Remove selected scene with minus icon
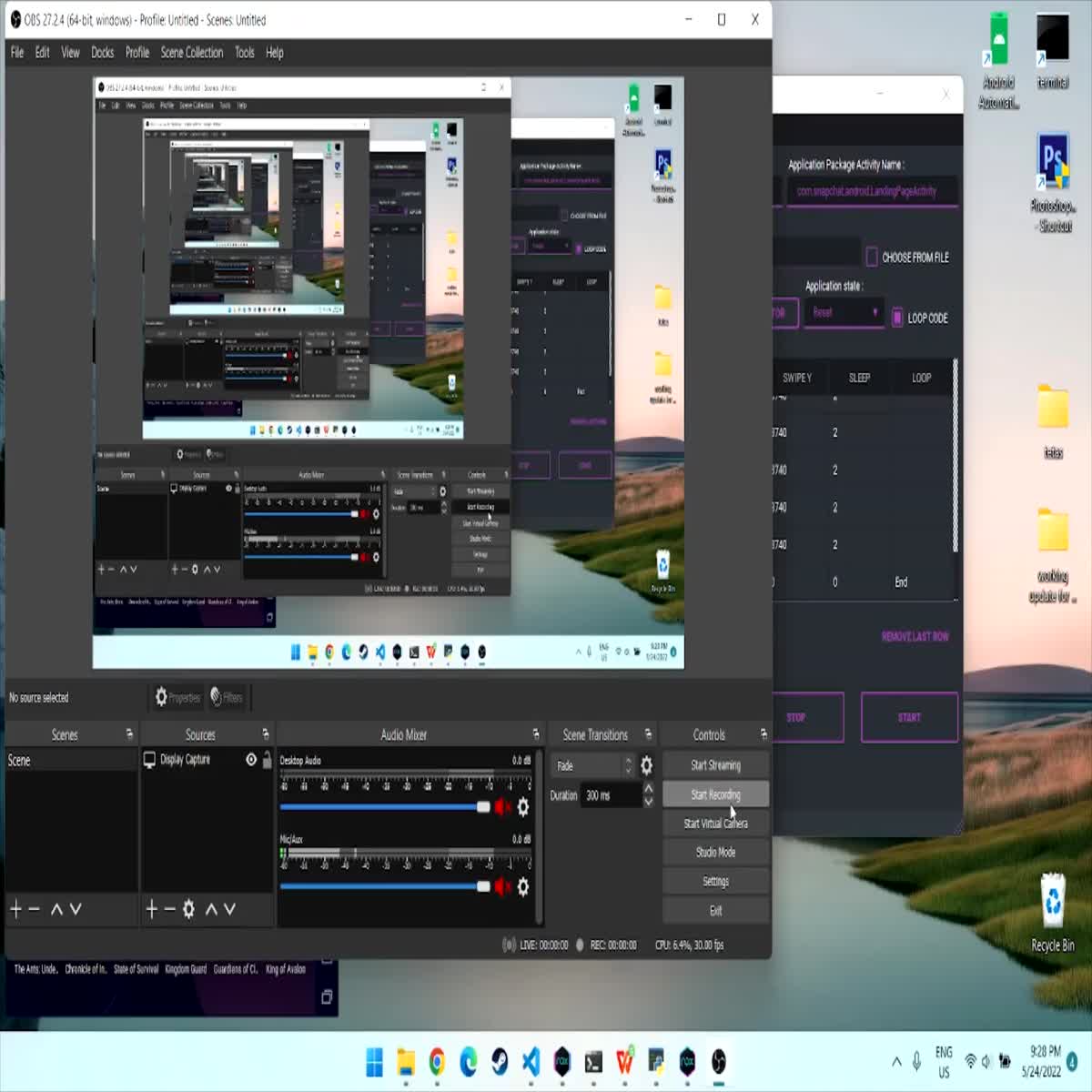Viewport: 1092px width, 1092px height. pyautogui.click(x=35, y=908)
